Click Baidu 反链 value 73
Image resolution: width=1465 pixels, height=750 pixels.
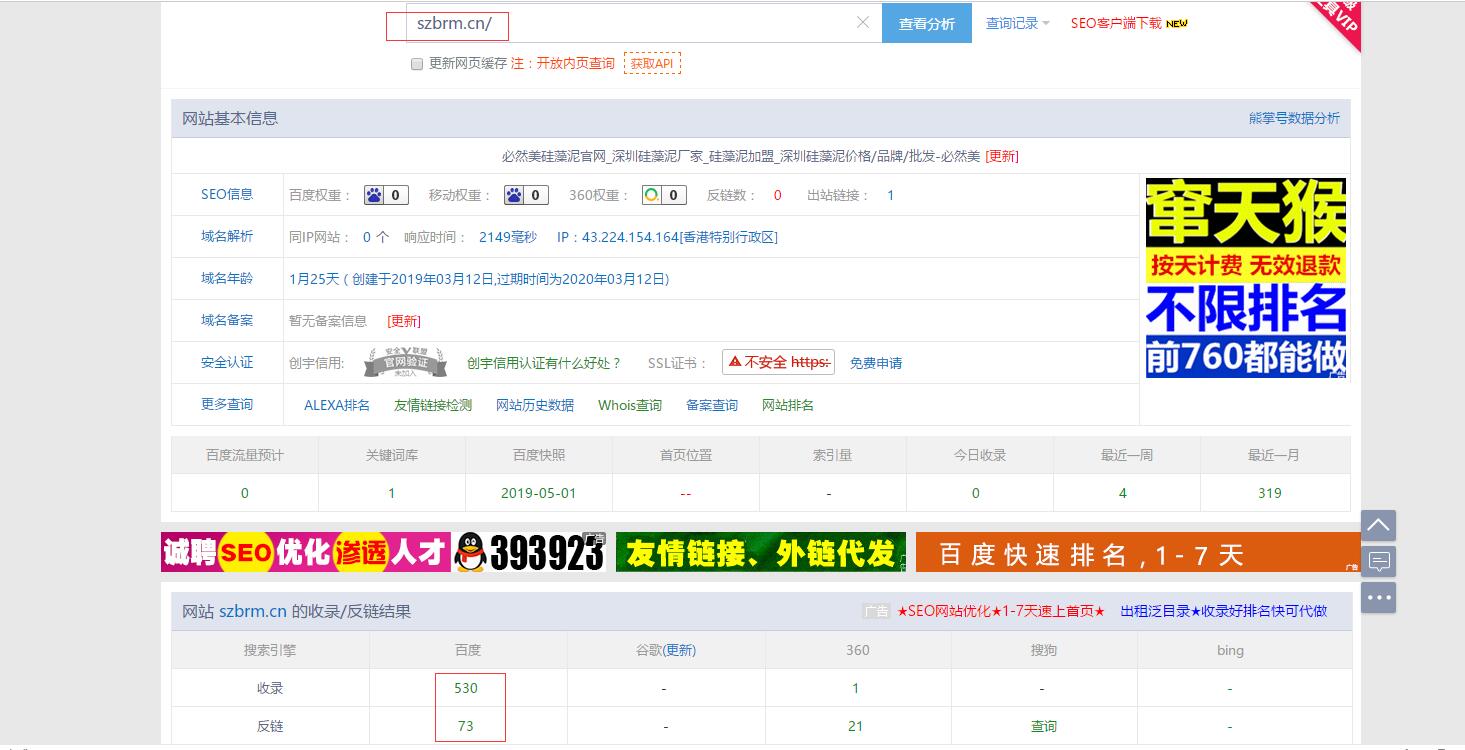point(466,726)
